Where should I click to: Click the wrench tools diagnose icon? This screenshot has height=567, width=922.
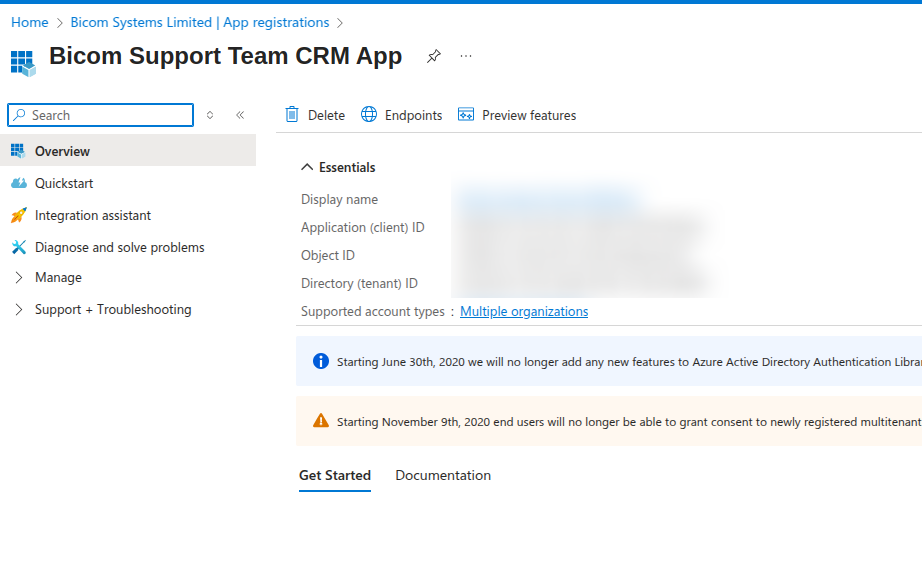19,247
